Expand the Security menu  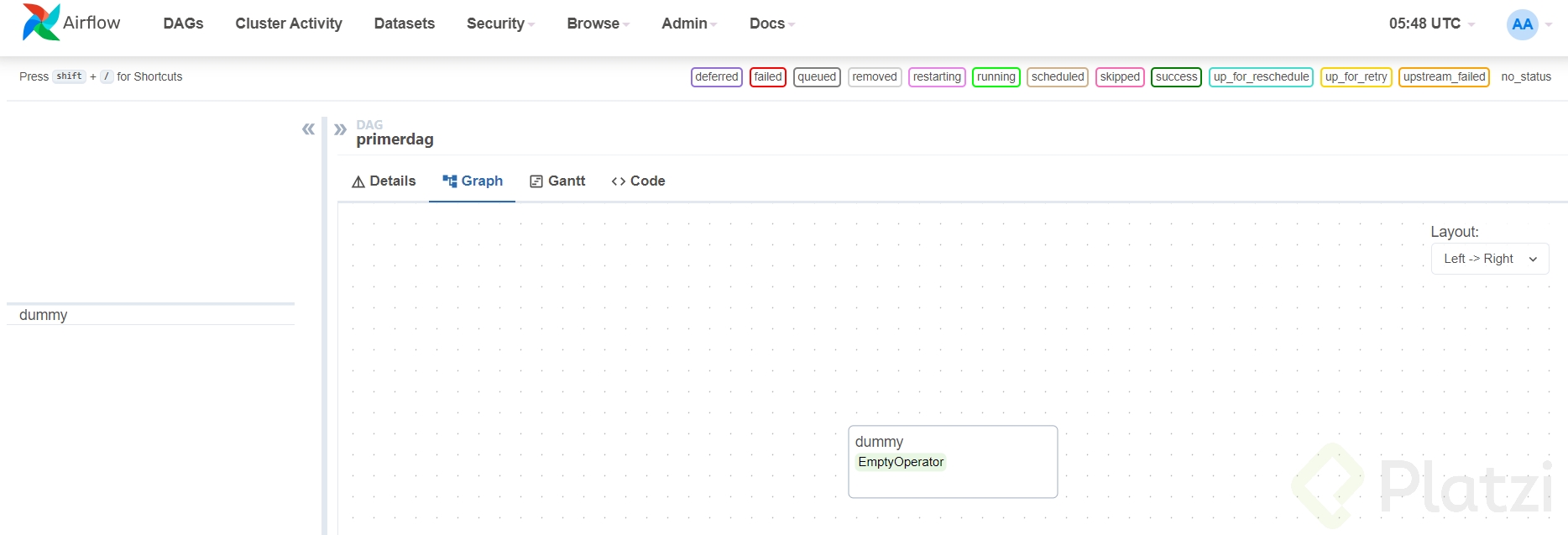[500, 24]
